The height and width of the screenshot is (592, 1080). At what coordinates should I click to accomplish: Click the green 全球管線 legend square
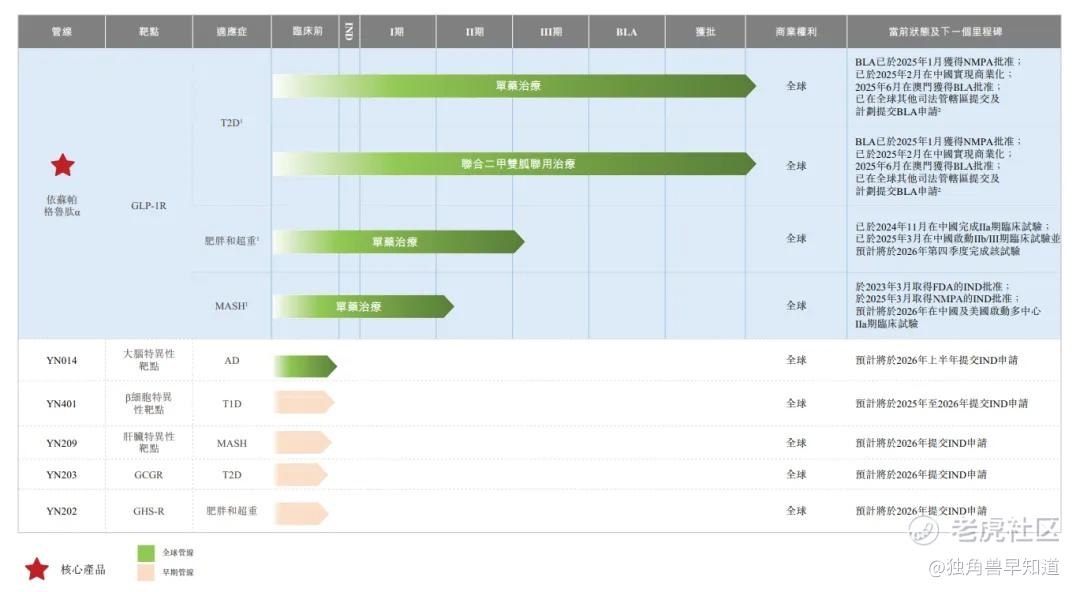point(146,553)
